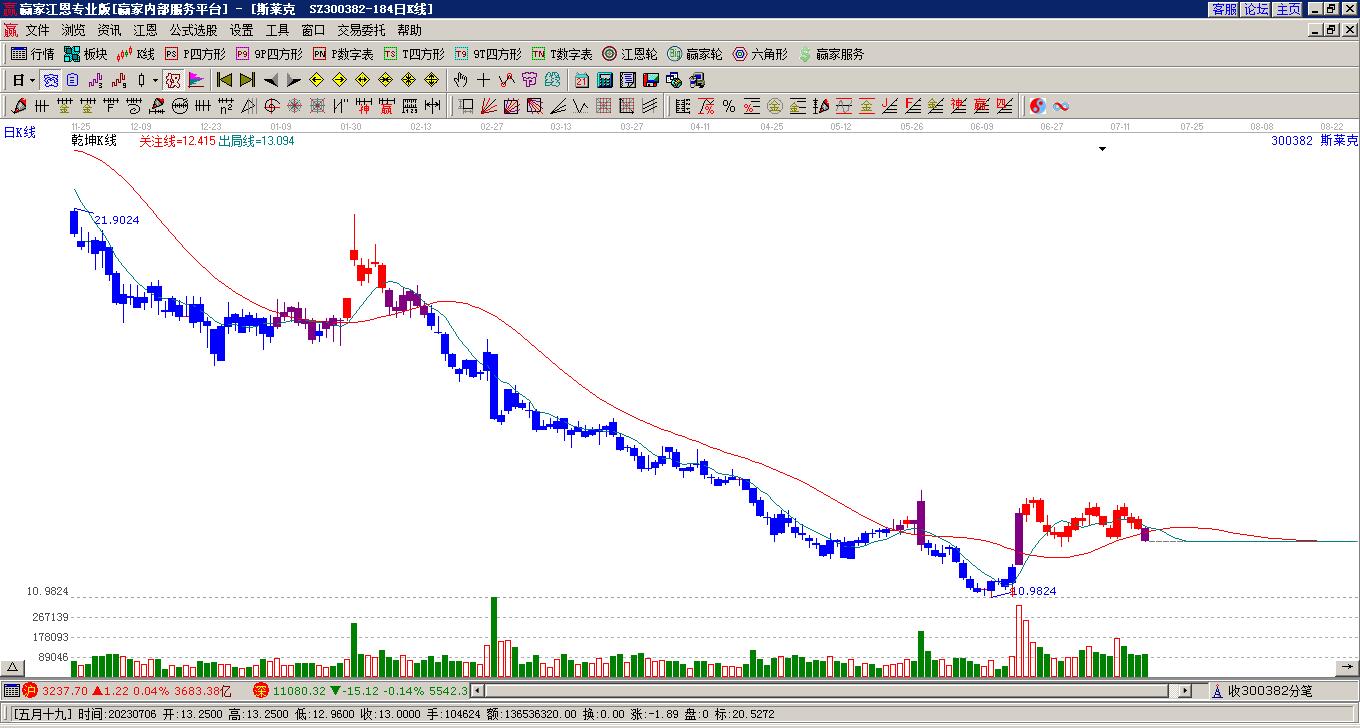Open the 浏览 menu

73,31
